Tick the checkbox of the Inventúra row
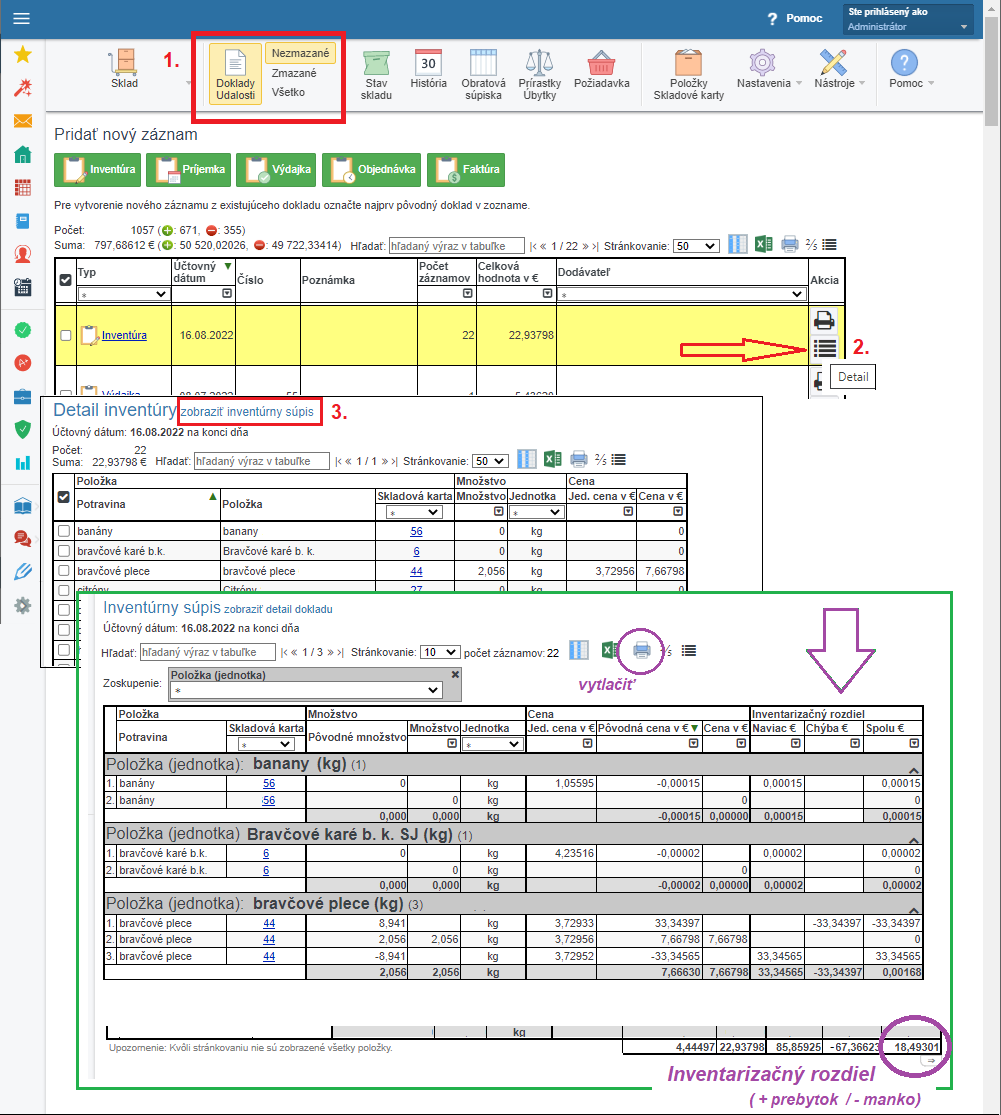Screen dimensions: 1001x1115 tap(65, 336)
